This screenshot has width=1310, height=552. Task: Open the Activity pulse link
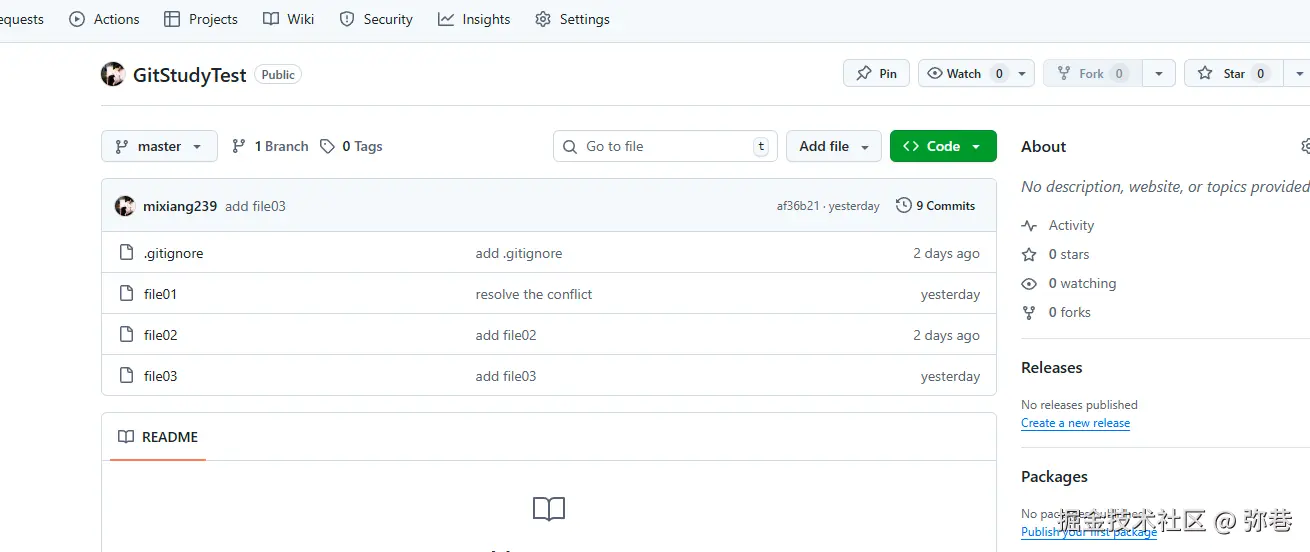click(x=1071, y=226)
